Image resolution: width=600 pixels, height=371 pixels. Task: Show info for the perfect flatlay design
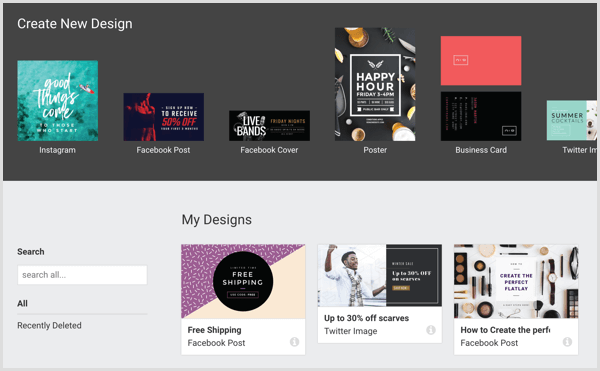[x=567, y=342]
